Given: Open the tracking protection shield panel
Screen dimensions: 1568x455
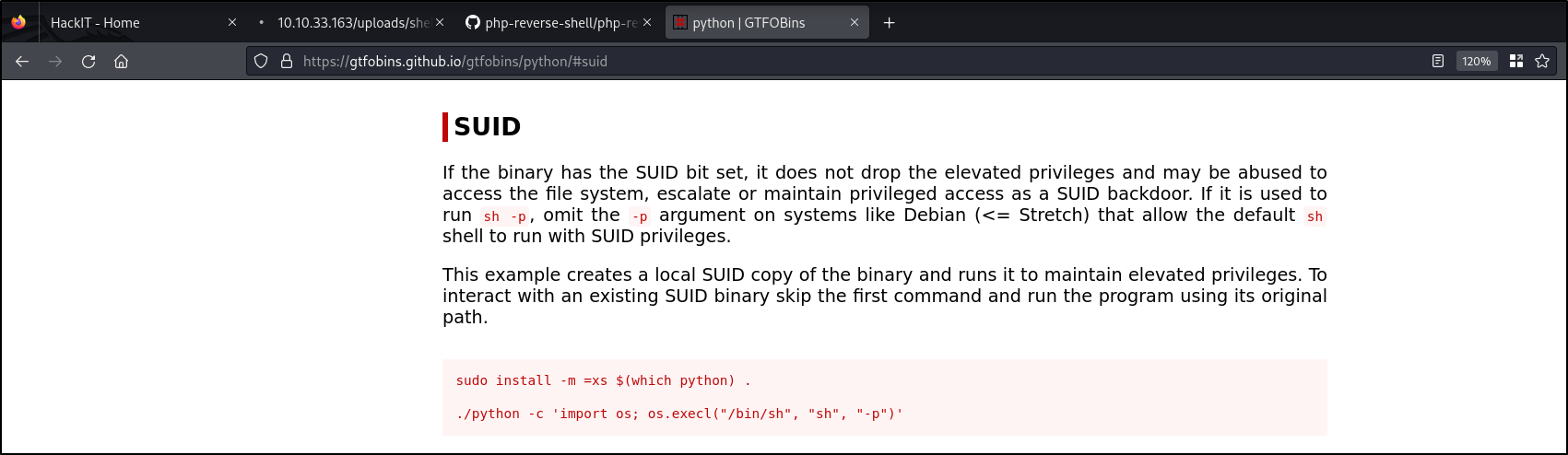Looking at the screenshot, I should click(261, 62).
